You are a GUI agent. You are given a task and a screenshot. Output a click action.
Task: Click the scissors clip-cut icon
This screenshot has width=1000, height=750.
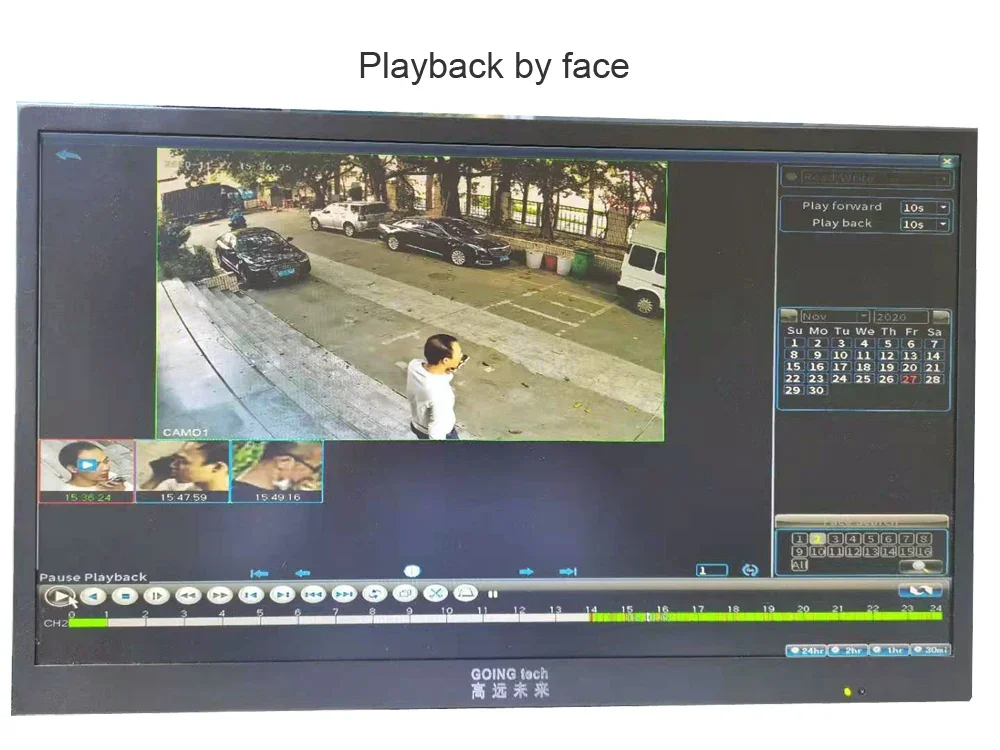436,594
